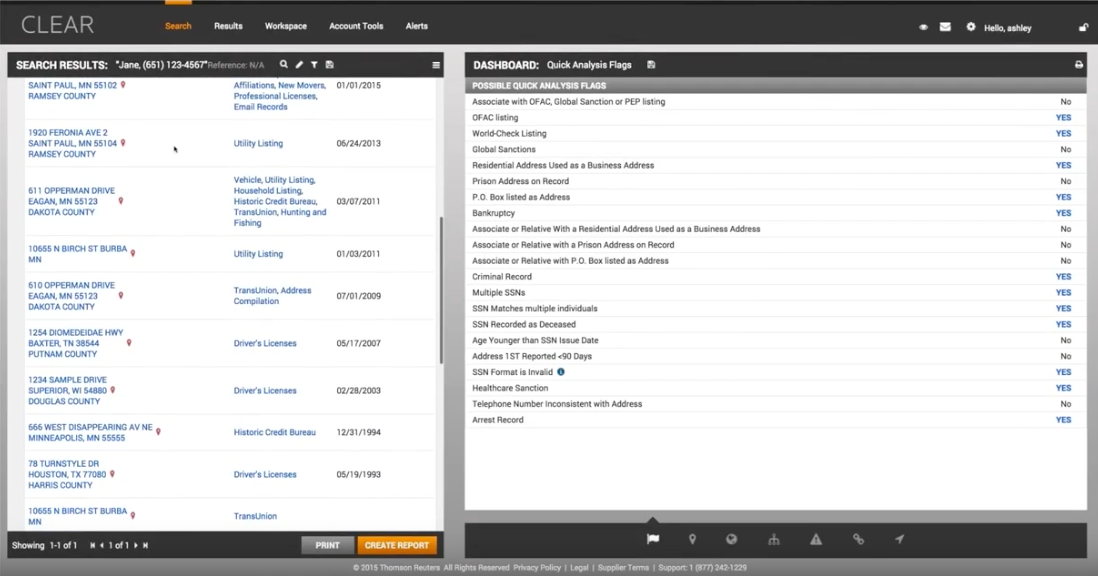Open the settings gear menu
Screen dimensions: 1098x576
pos(970,27)
